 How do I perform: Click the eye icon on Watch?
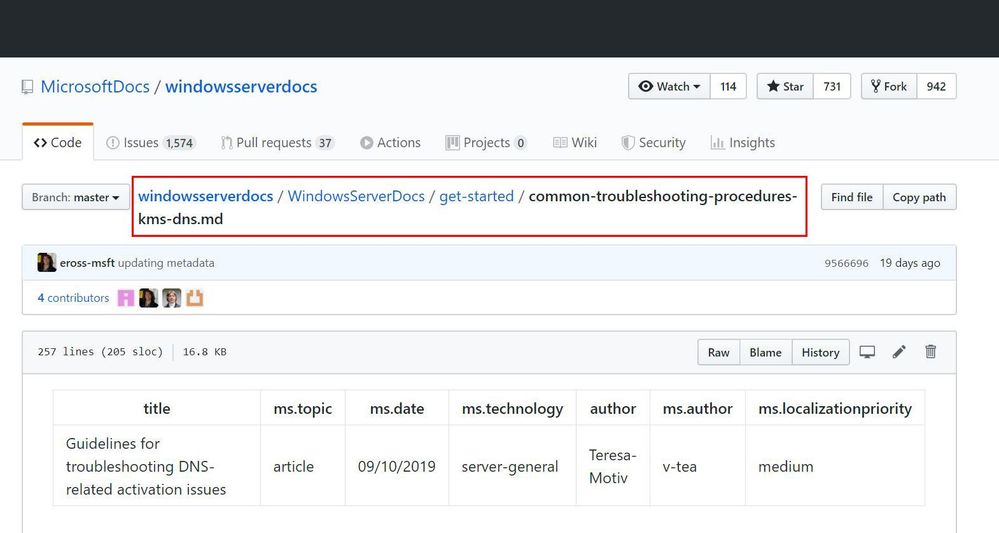pyautogui.click(x=645, y=87)
